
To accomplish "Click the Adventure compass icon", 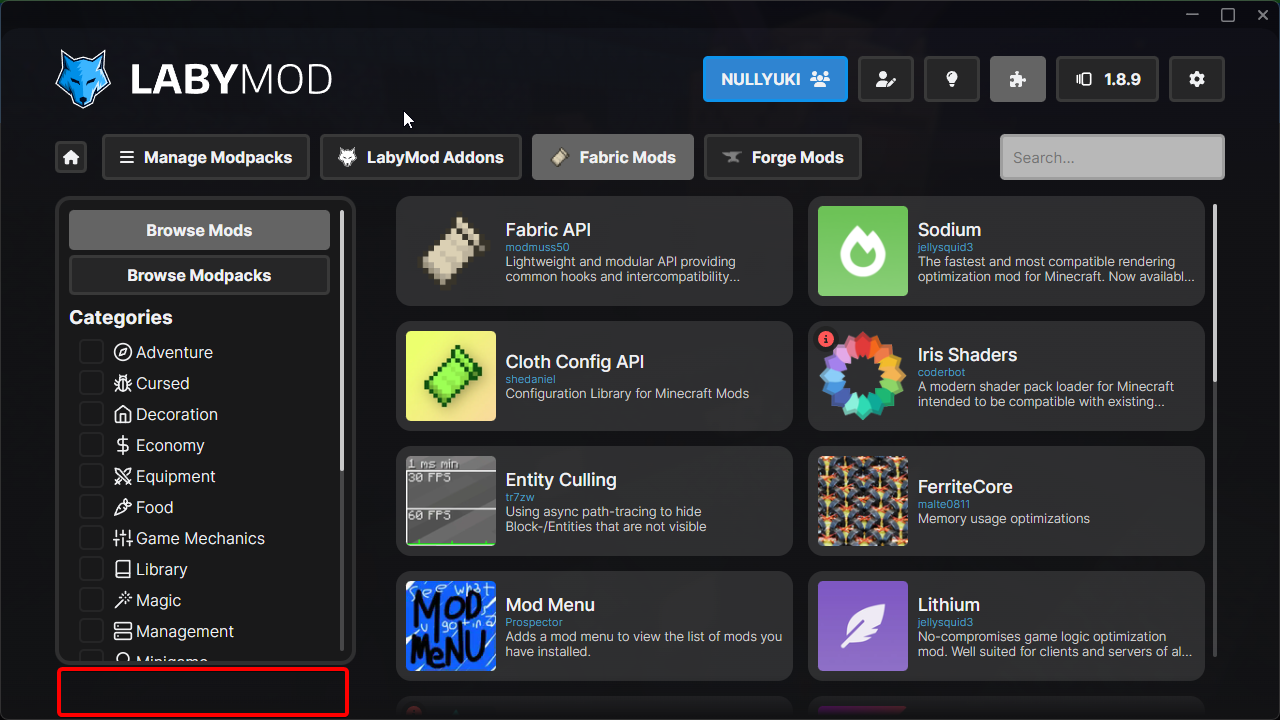I will [x=123, y=352].
